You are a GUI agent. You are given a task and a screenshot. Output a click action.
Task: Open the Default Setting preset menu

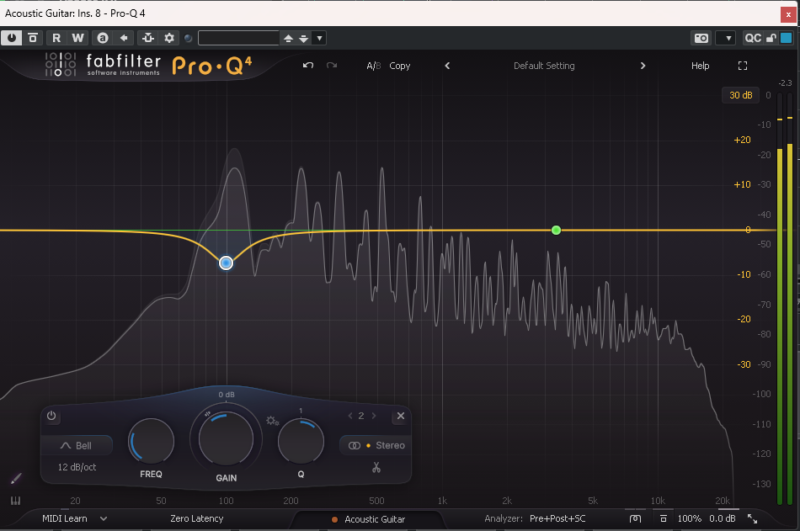pos(544,66)
